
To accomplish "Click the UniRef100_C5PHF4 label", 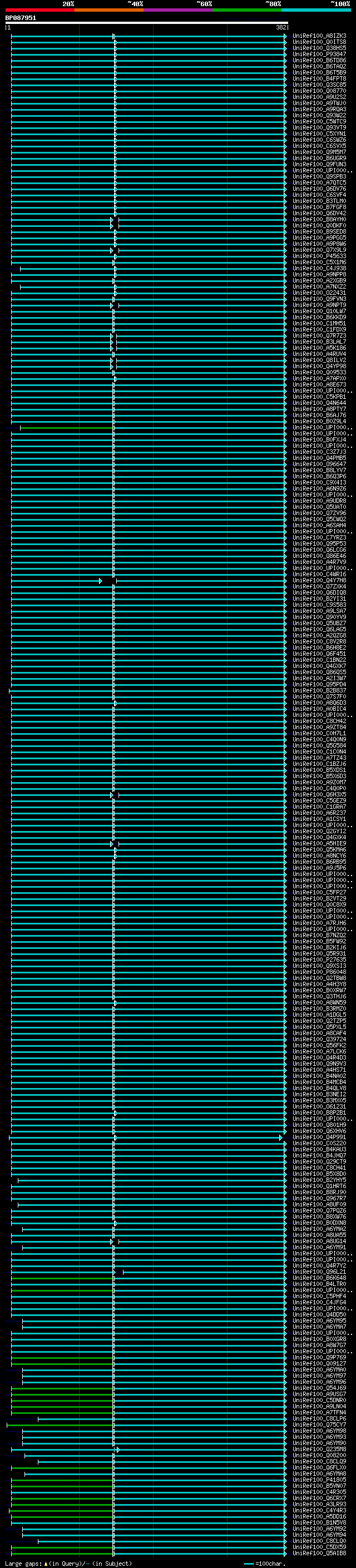I will tap(319, 1296).
